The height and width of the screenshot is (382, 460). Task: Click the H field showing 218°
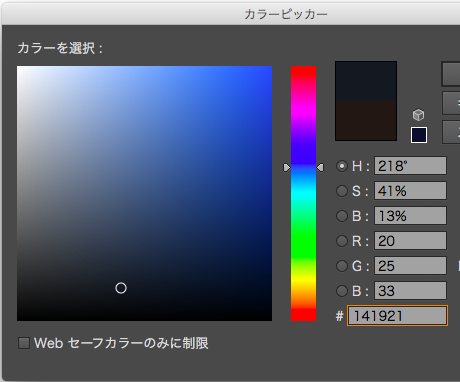click(x=410, y=166)
